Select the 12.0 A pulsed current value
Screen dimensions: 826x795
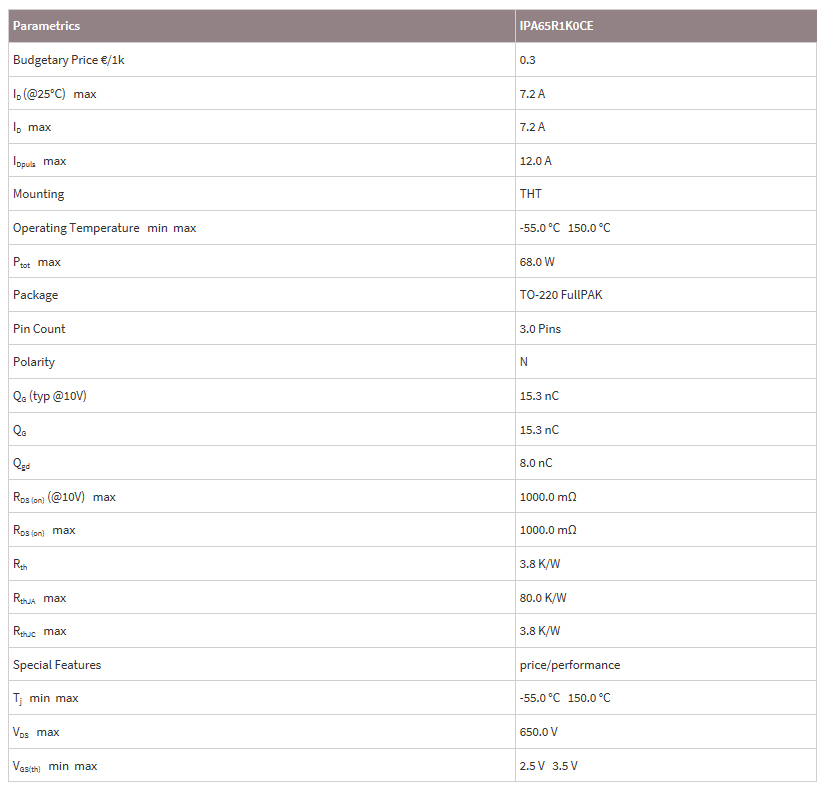click(535, 161)
